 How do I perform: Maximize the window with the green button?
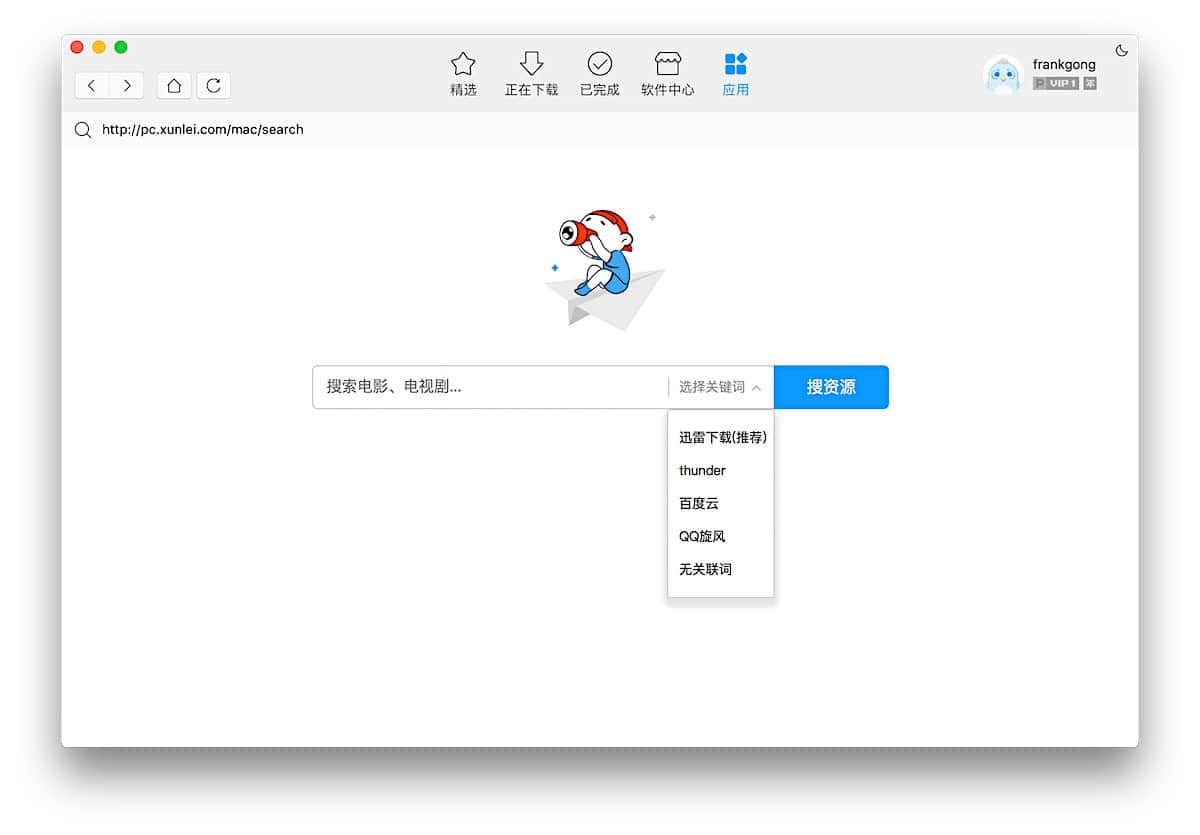pos(121,47)
